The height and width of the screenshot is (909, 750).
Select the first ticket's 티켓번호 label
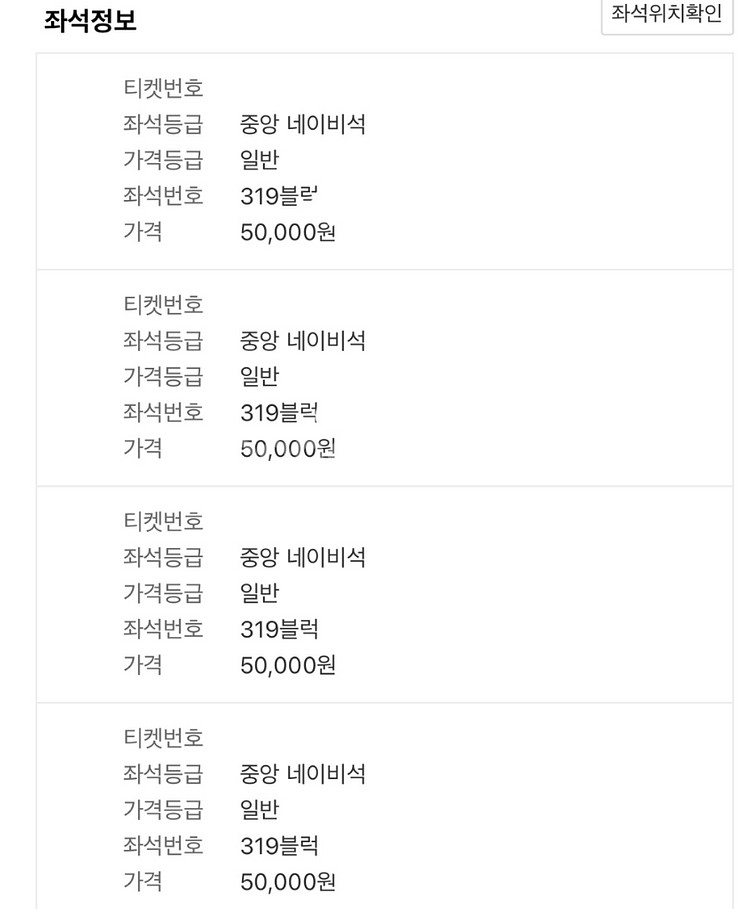coord(163,88)
